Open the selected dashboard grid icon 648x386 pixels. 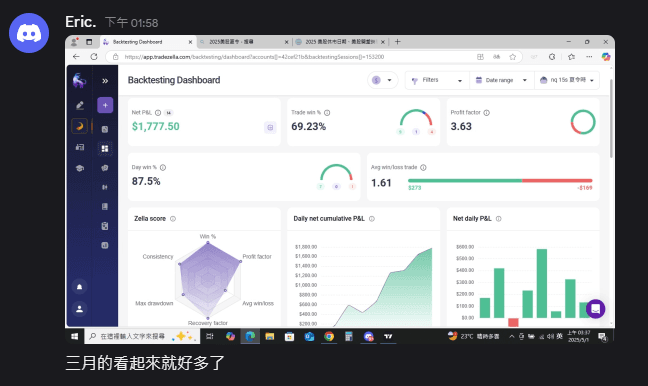tap(105, 148)
